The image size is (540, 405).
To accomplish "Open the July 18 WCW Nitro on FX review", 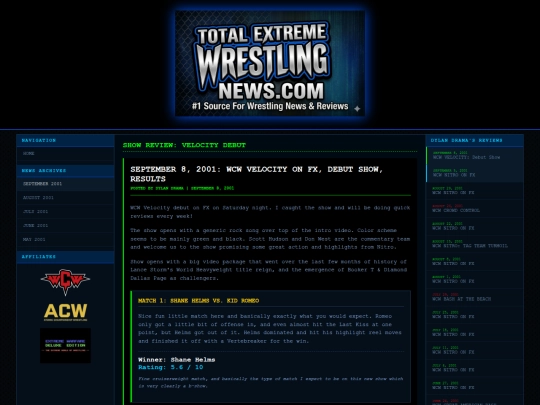I will point(475,333).
